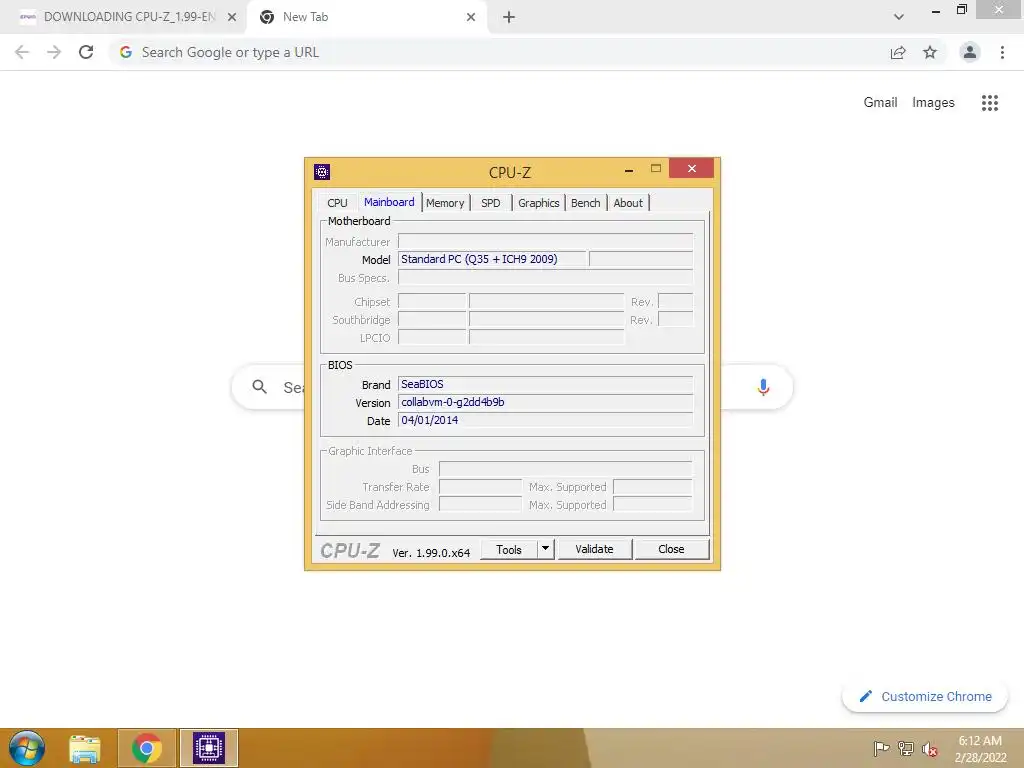Viewport: 1024px width, 768px height.
Task: Open File Explorer from the taskbar
Action: [85, 748]
